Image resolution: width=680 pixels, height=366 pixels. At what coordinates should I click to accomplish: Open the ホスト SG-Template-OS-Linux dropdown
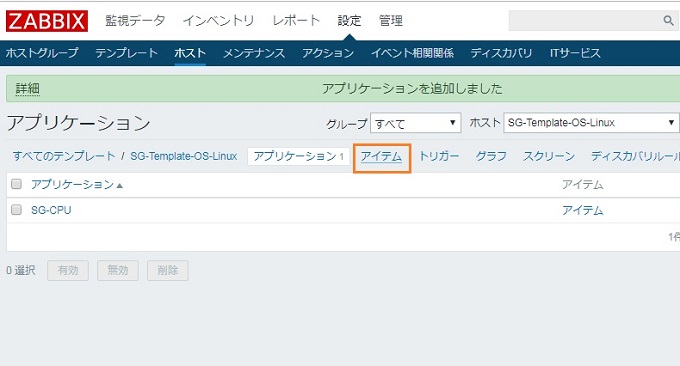click(591, 123)
